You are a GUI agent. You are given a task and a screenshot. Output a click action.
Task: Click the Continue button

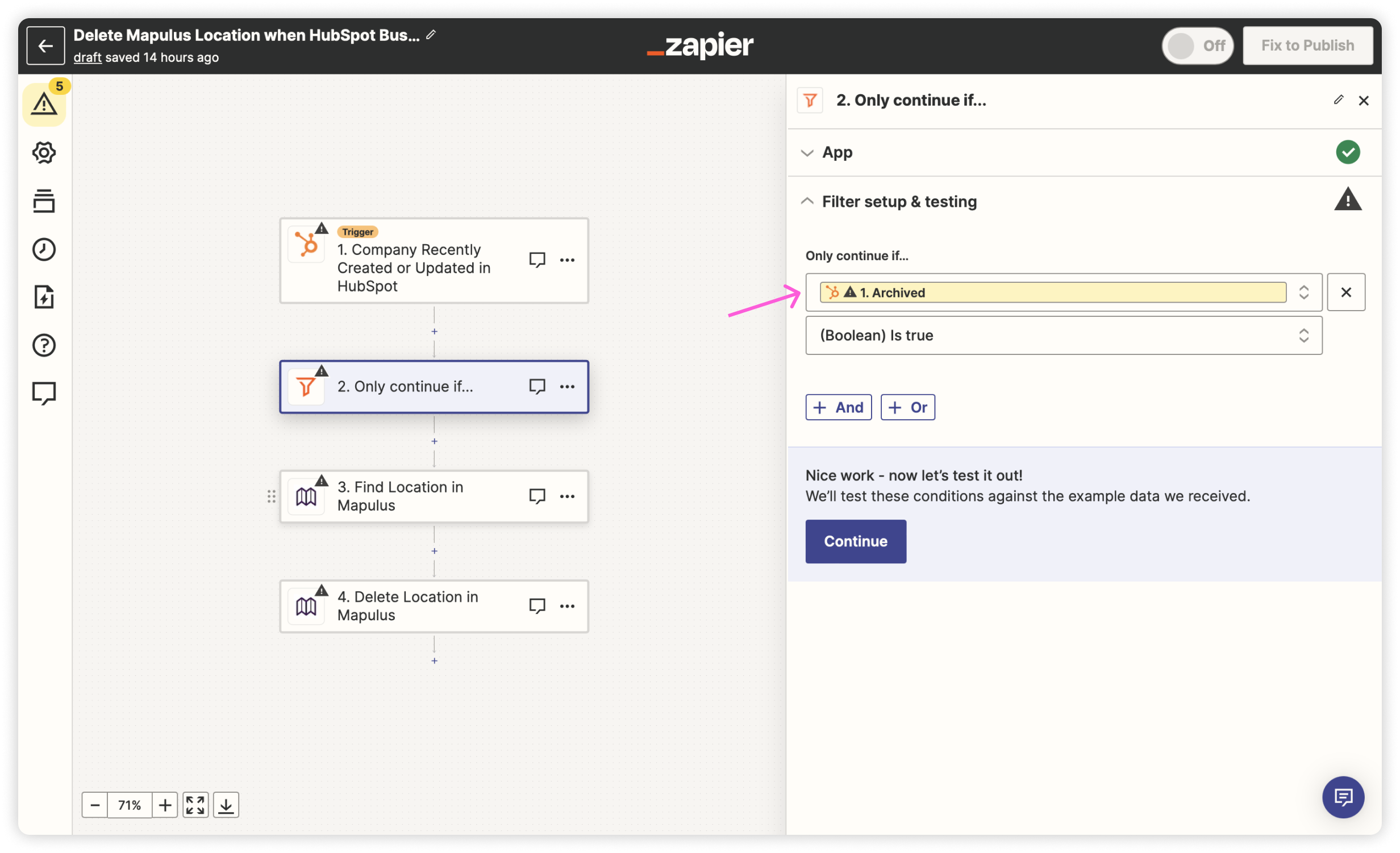tap(855, 541)
